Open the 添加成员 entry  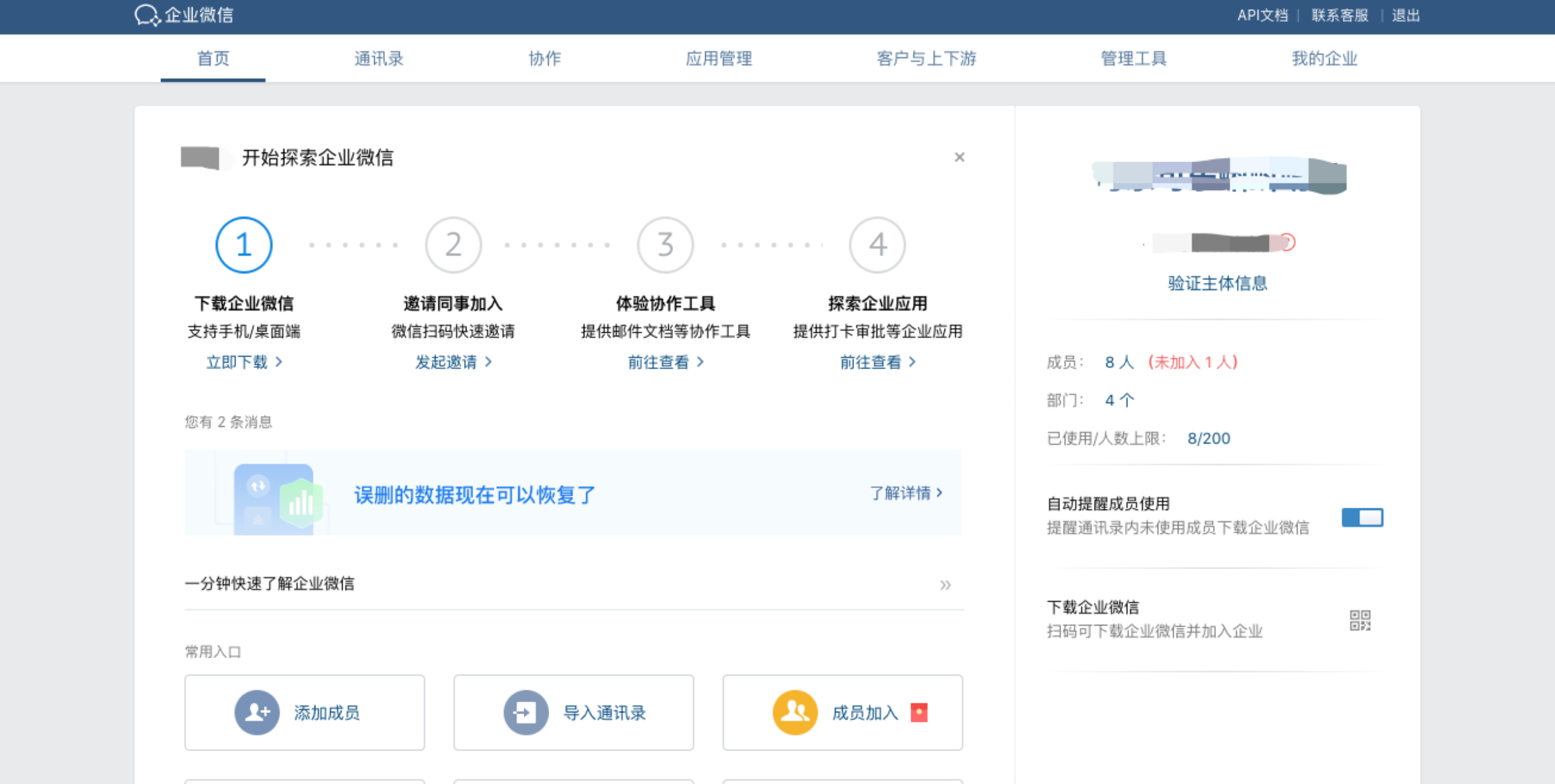pos(304,712)
